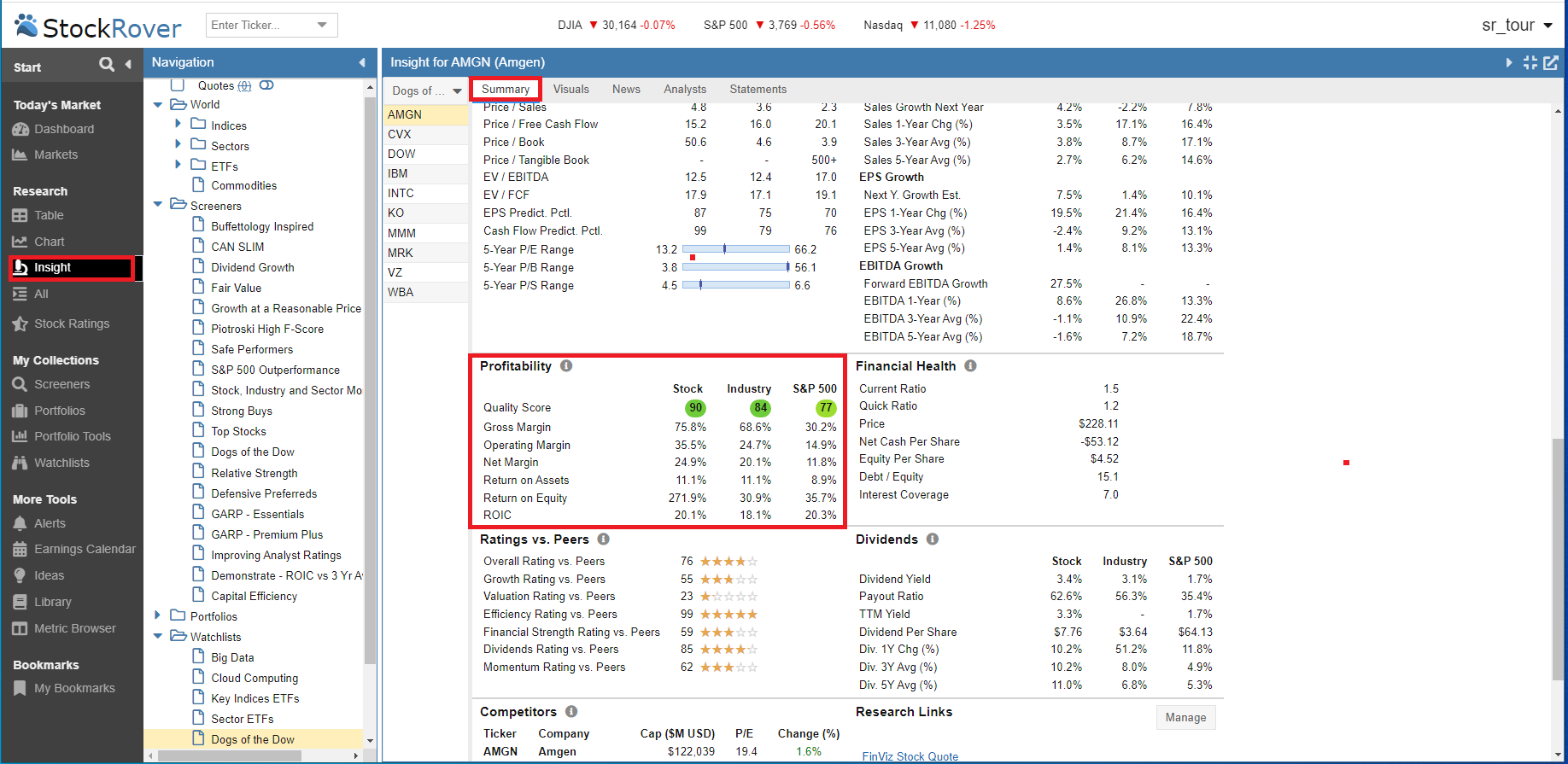Show info for Financial Health section

970,366
